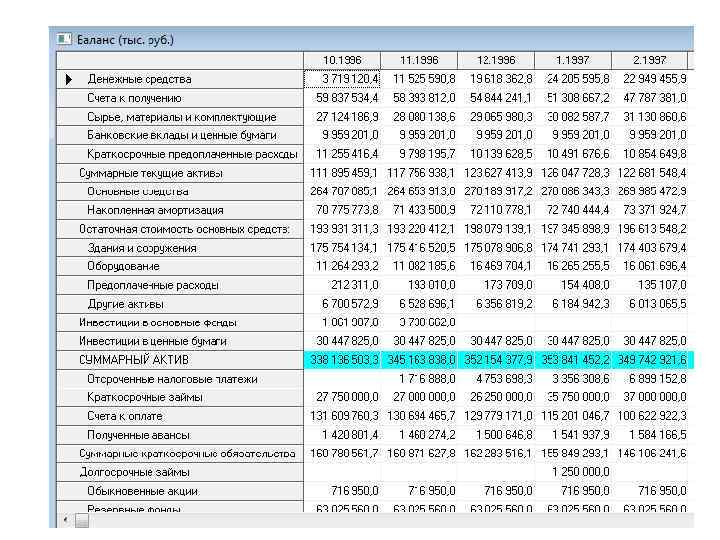Select the Инвестиции в ценные бумаги row

180,341
